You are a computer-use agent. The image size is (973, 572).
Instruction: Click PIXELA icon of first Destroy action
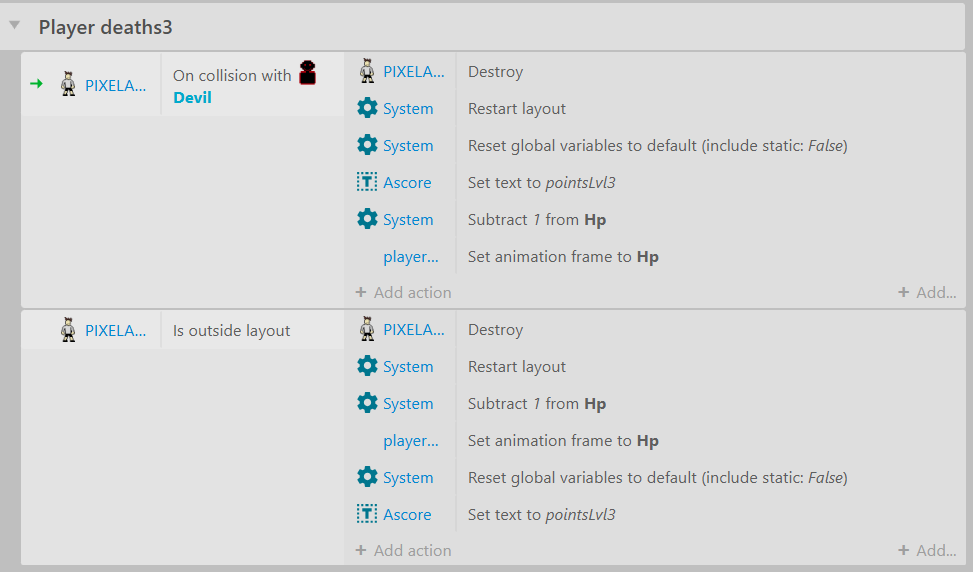tap(367, 71)
